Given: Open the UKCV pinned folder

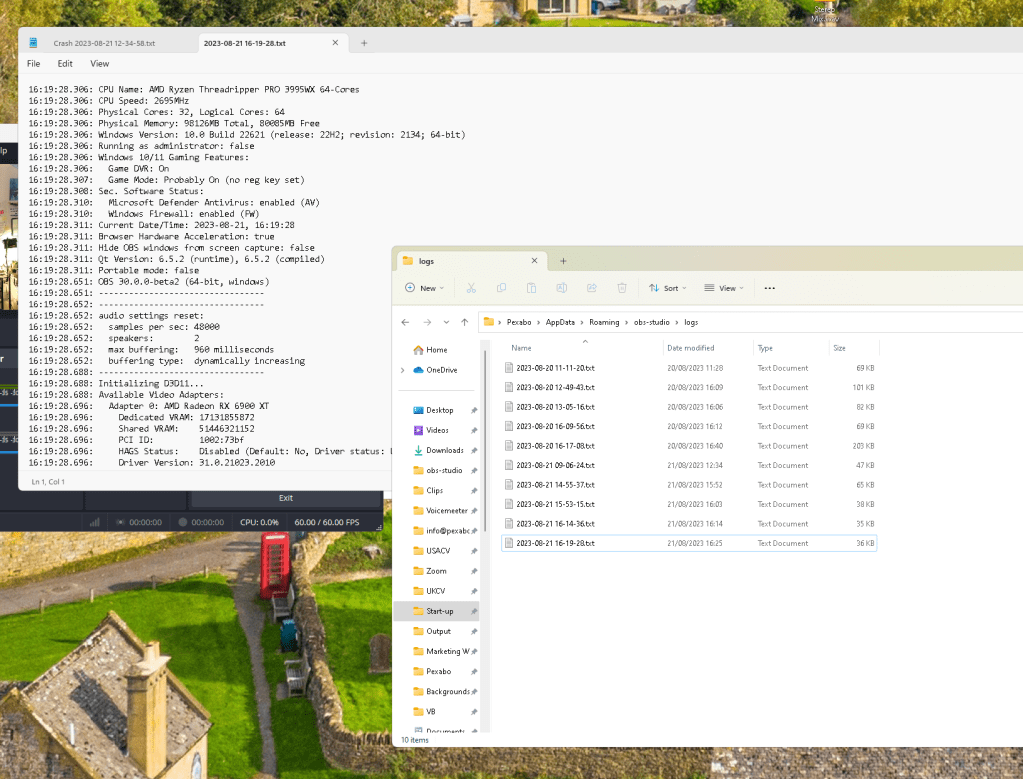Looking at the screenshot, I should click(435, 591).
